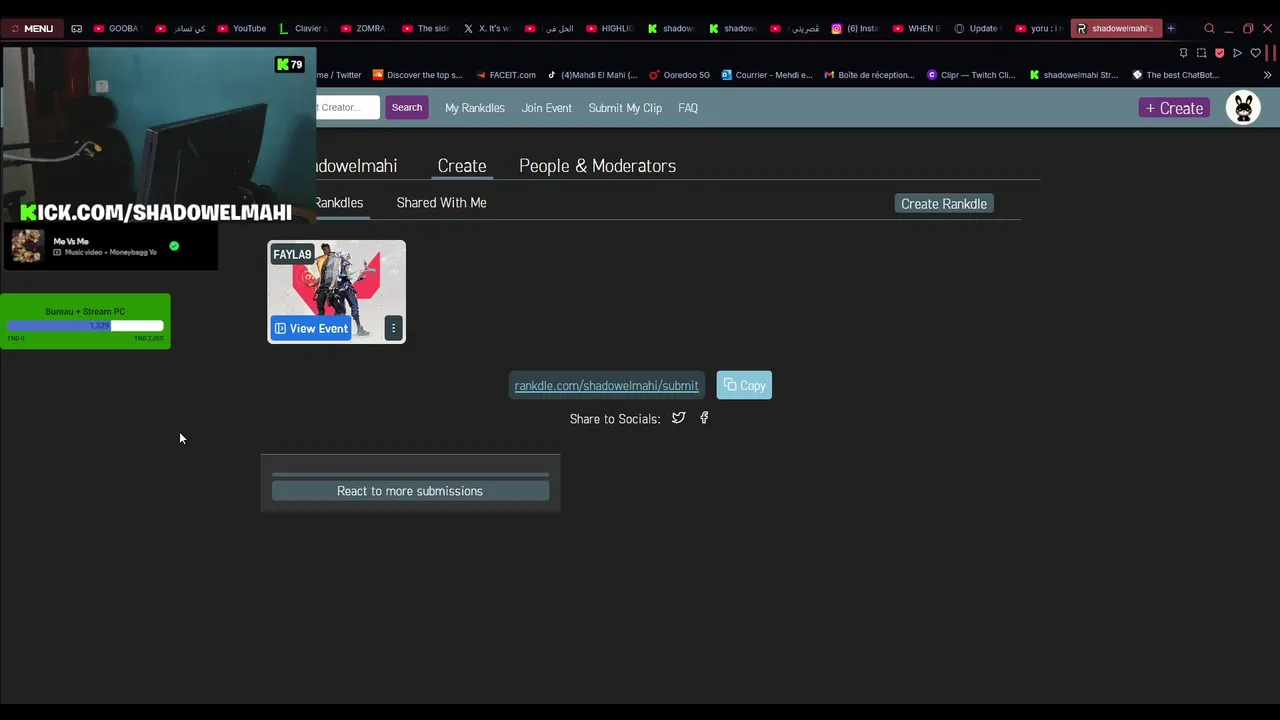Focus the creator search input field
This screenshot has width=1280, height=720.
pyautogui.click(x=348, y=107)
